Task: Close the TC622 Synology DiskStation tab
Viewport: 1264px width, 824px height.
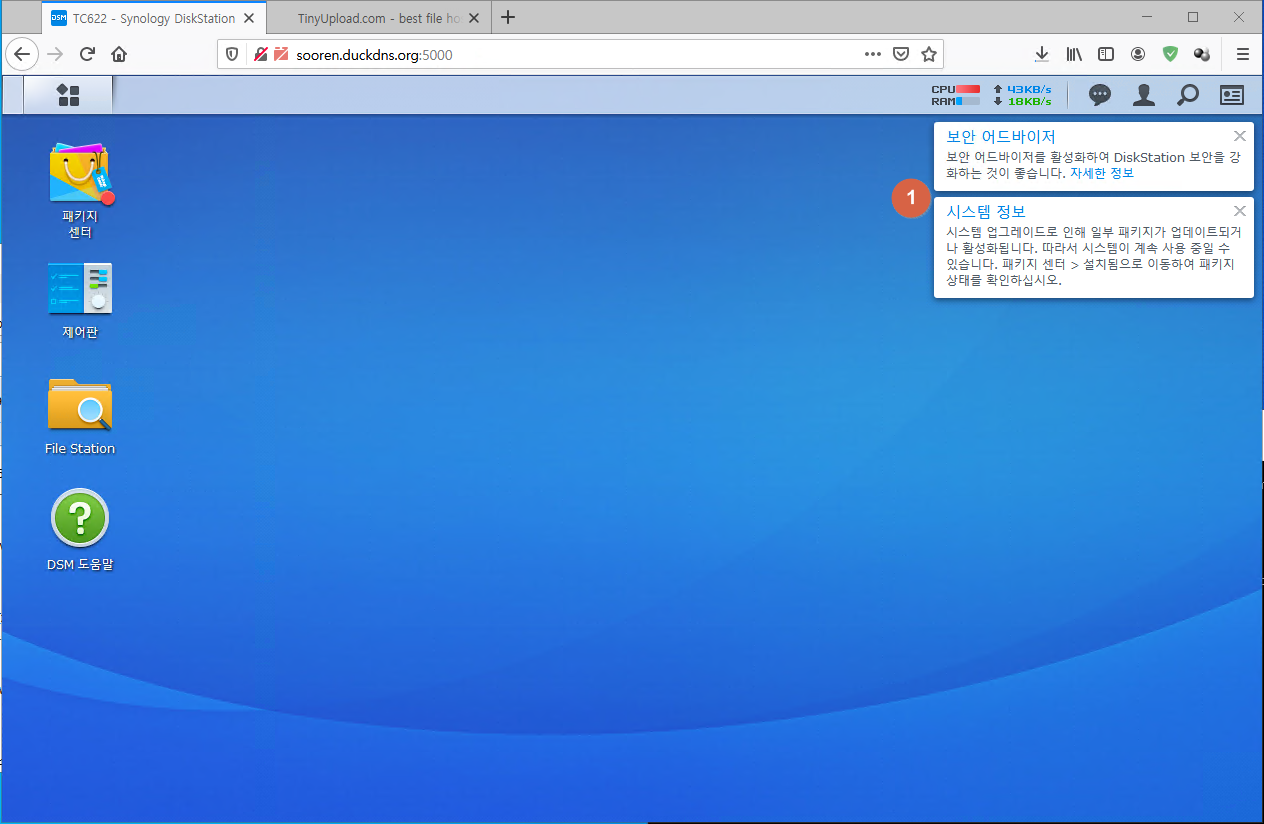Action: (x=250, y=18)
